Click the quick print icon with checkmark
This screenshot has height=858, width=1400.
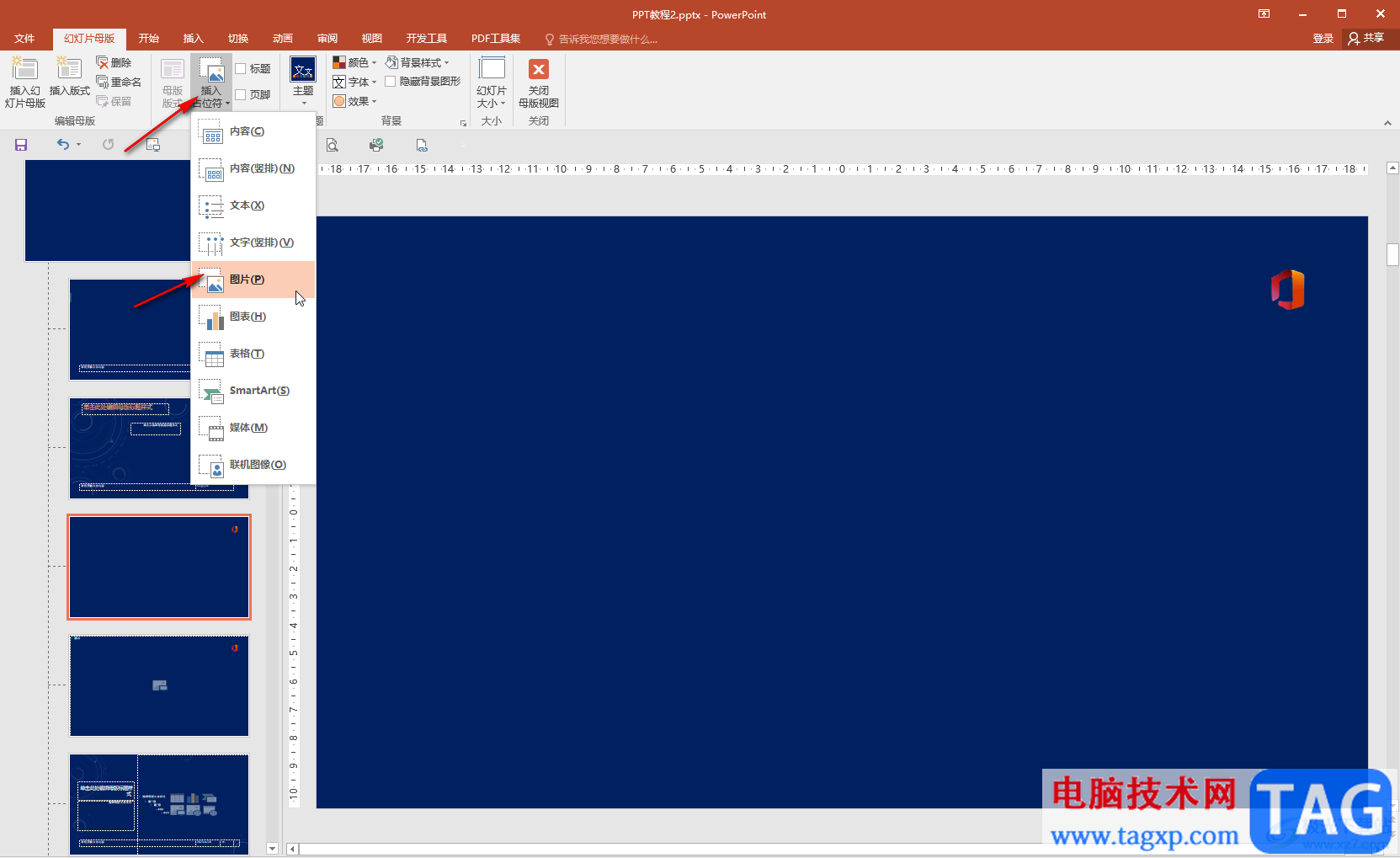376,145
